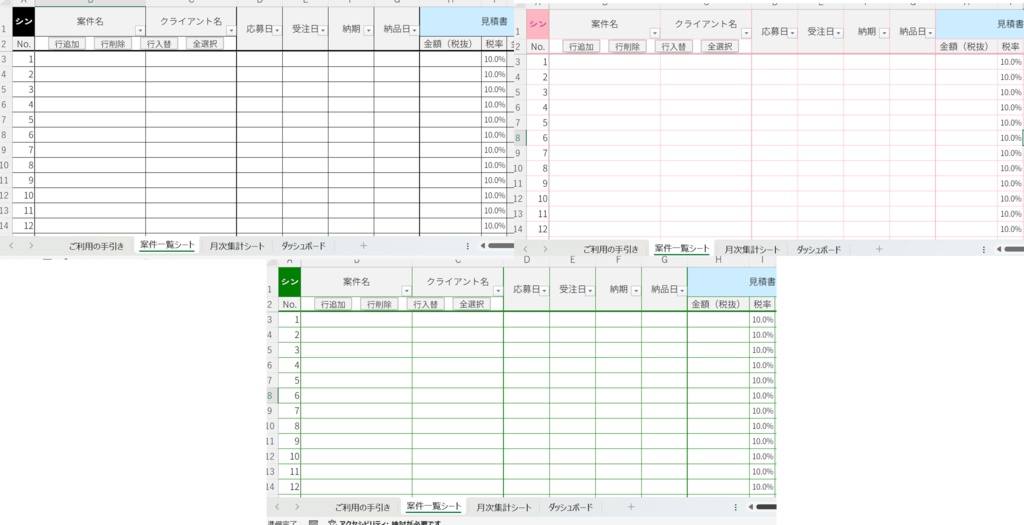Switch to ダッシュボード tab in green-themed workbook
The width and height of the screenshot is (1024, 525).
coord(570,507)
